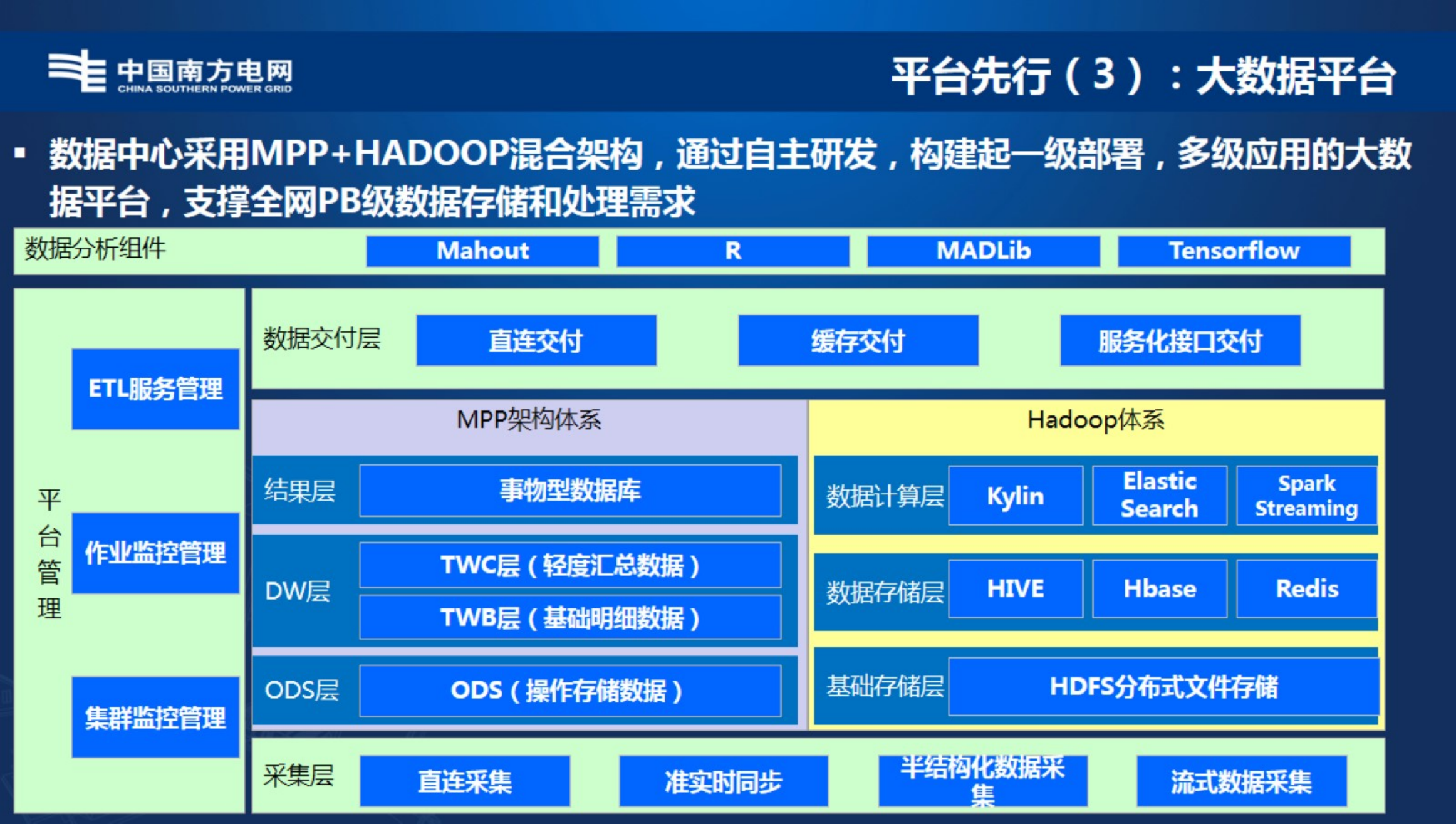
Task: Click the 直连交付 delivery box
Action: 536,340
